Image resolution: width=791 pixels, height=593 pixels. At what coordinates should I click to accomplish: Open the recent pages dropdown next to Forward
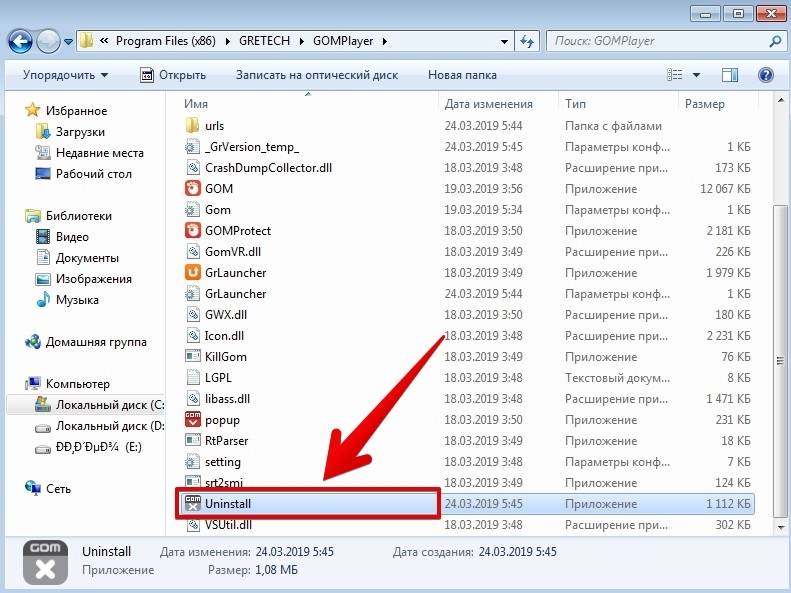69,42
